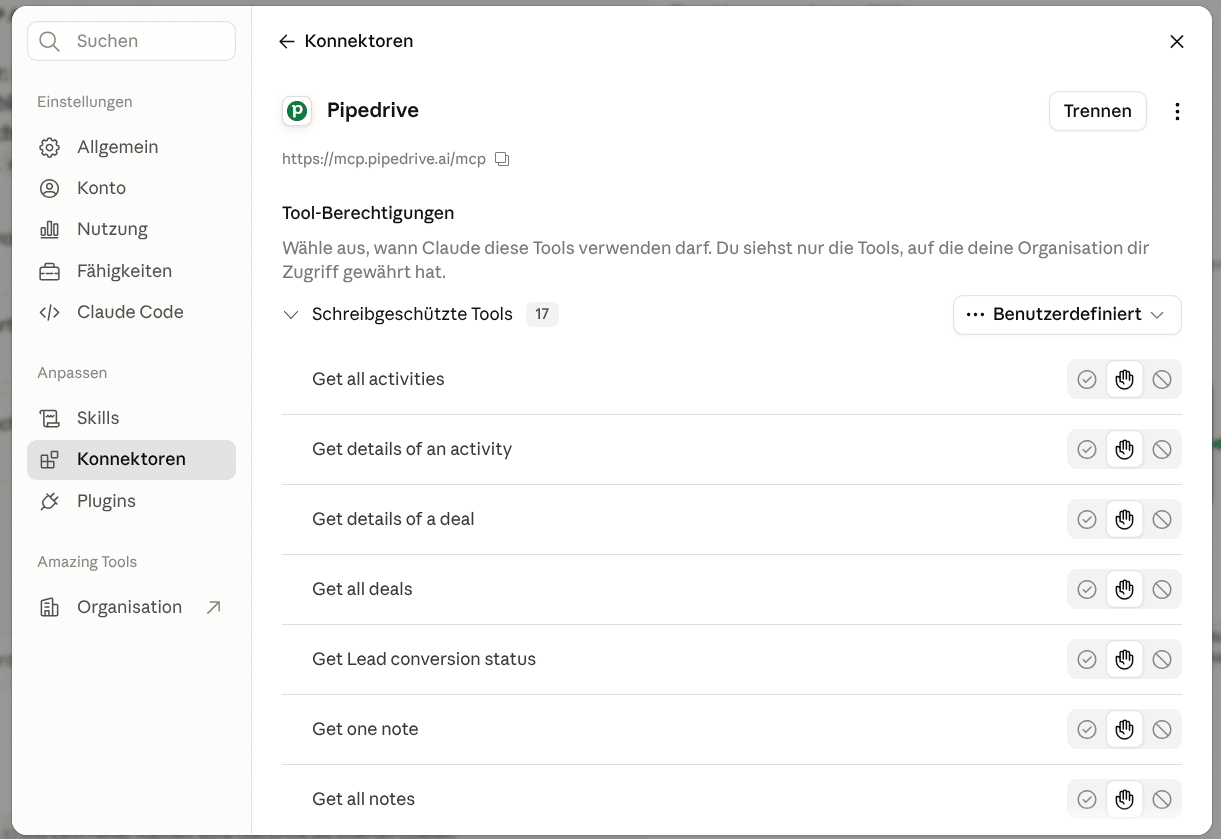This screenshot has height=839, width=1221.
Task: Click the Suchen search field
Action: click(131, 41)
